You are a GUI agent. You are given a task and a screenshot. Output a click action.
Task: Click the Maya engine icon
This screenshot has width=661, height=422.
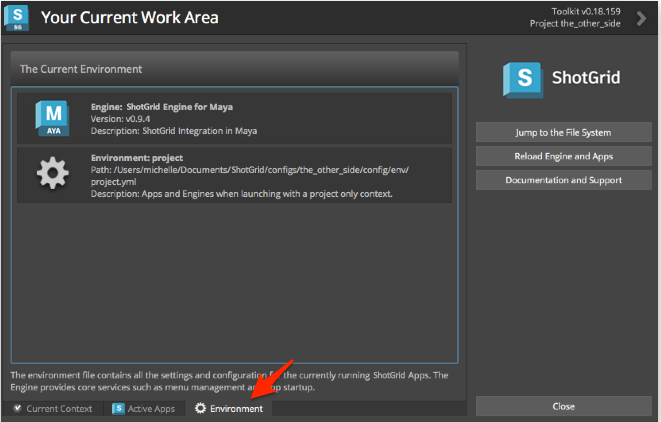(53, 118)
